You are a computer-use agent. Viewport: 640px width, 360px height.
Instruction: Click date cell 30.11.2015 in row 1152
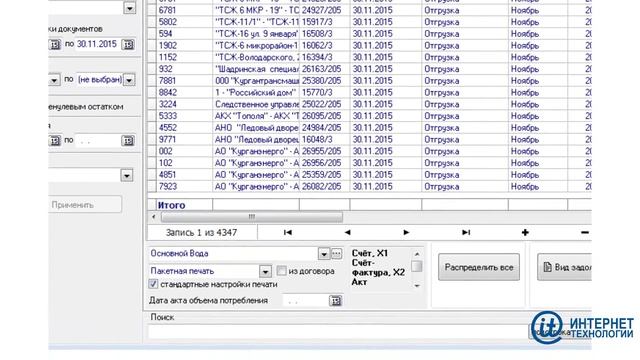tap(386, 58)
